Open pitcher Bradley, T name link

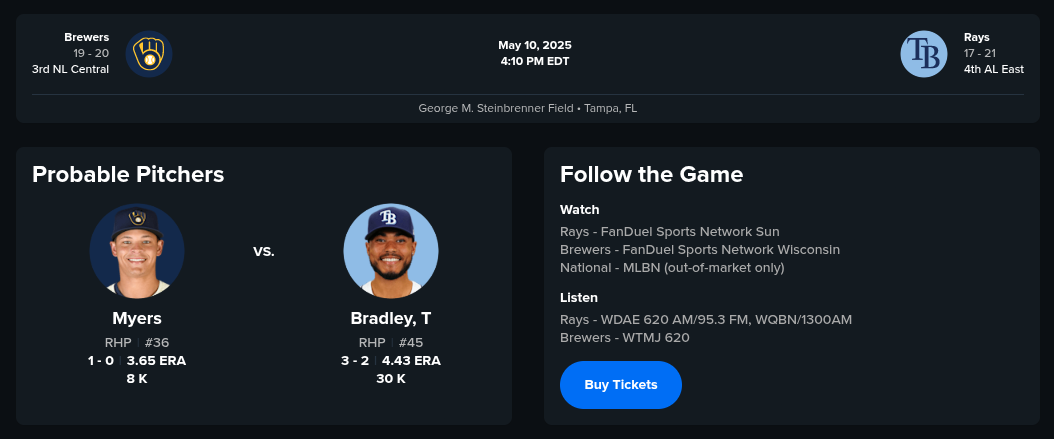(391, 319)
